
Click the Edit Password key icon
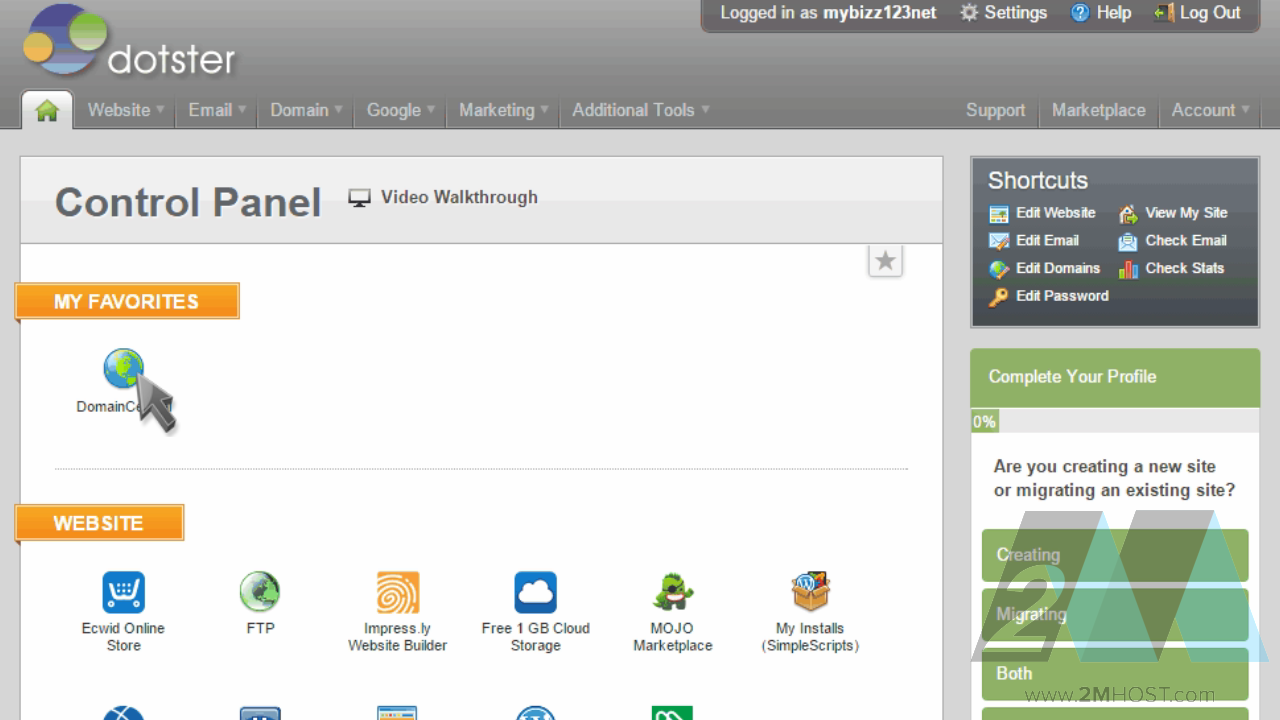tap(999, 297)
